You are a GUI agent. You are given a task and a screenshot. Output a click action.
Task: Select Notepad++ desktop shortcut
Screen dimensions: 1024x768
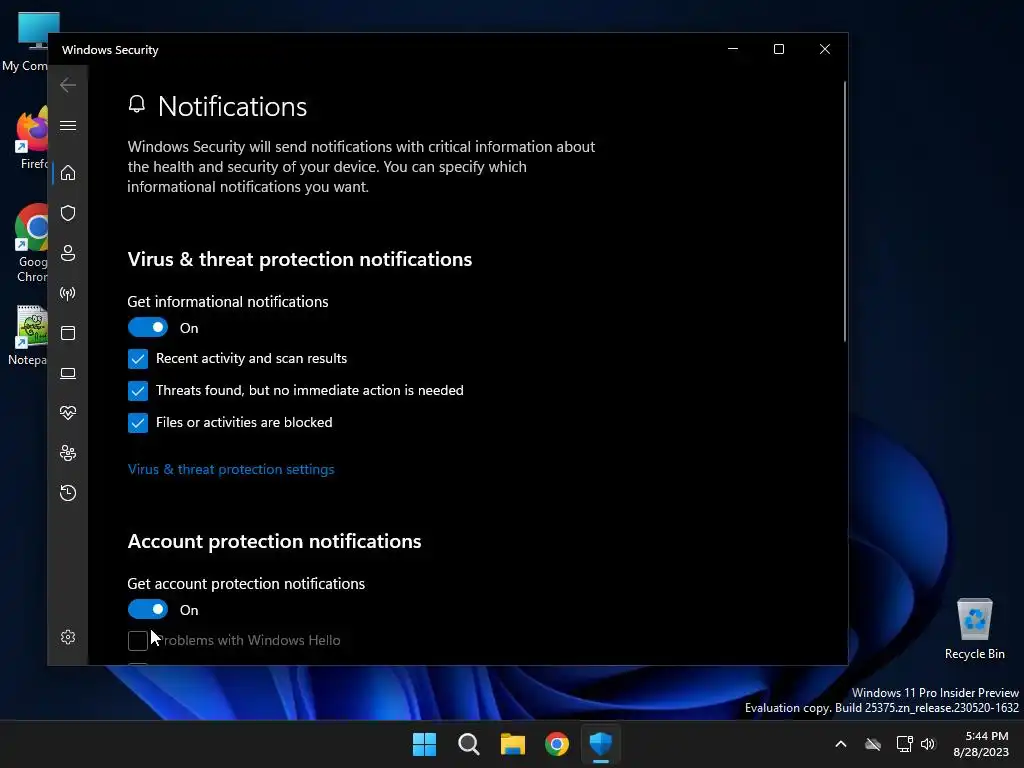click(30, 335)
